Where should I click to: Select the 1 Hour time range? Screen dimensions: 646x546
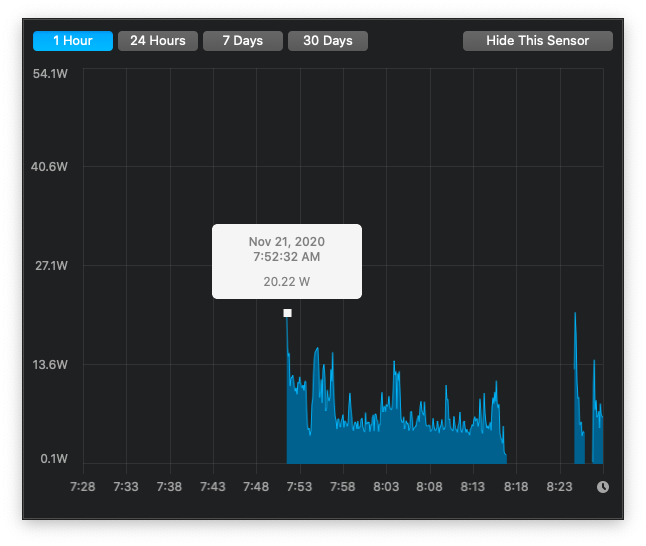point(73,41)
